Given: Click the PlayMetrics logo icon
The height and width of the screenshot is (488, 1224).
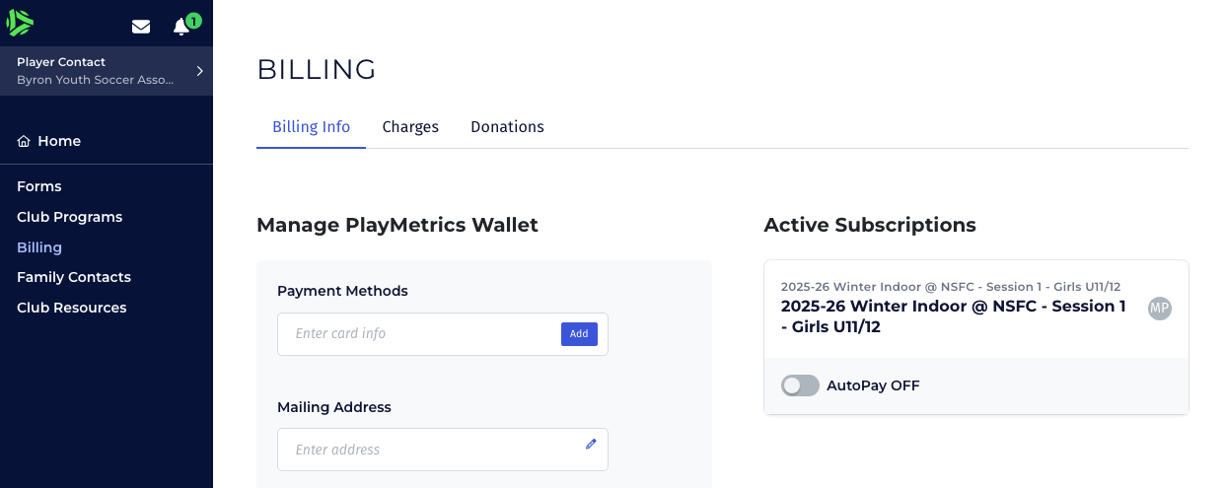Looking at the screenshot, I should (x=20, y=22).
